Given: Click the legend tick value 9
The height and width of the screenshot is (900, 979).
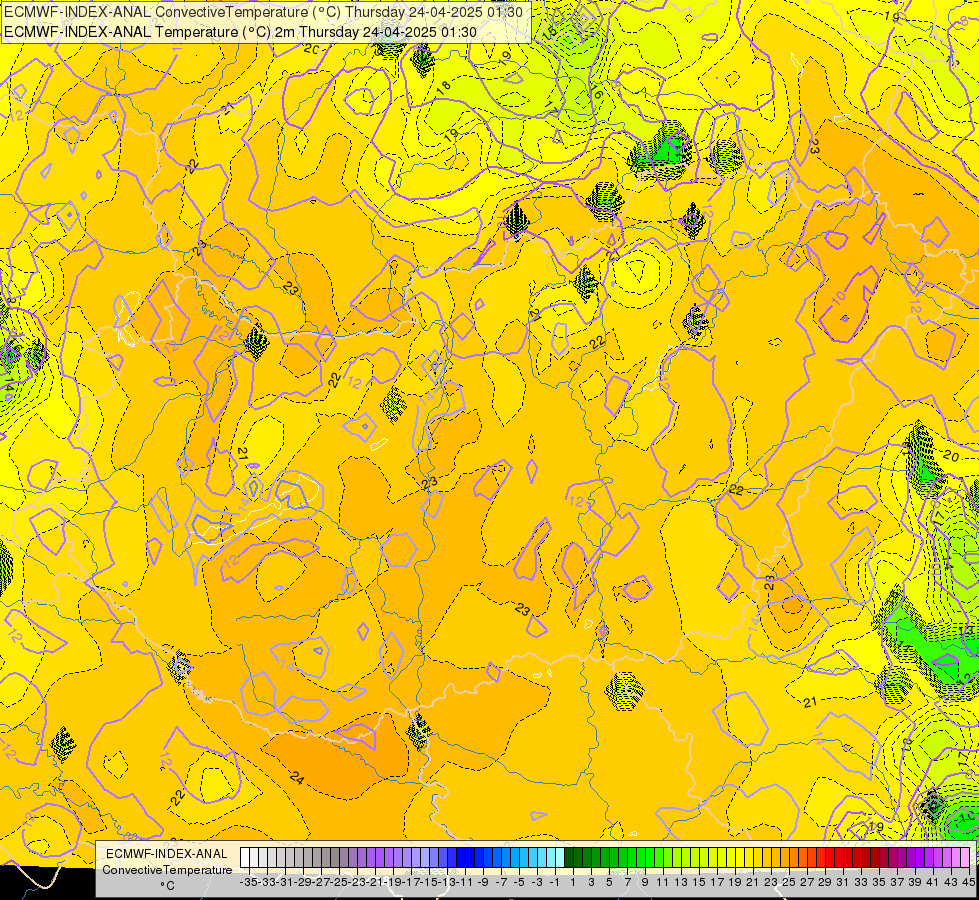Looking at the screenshot, I should pos(645,882).
